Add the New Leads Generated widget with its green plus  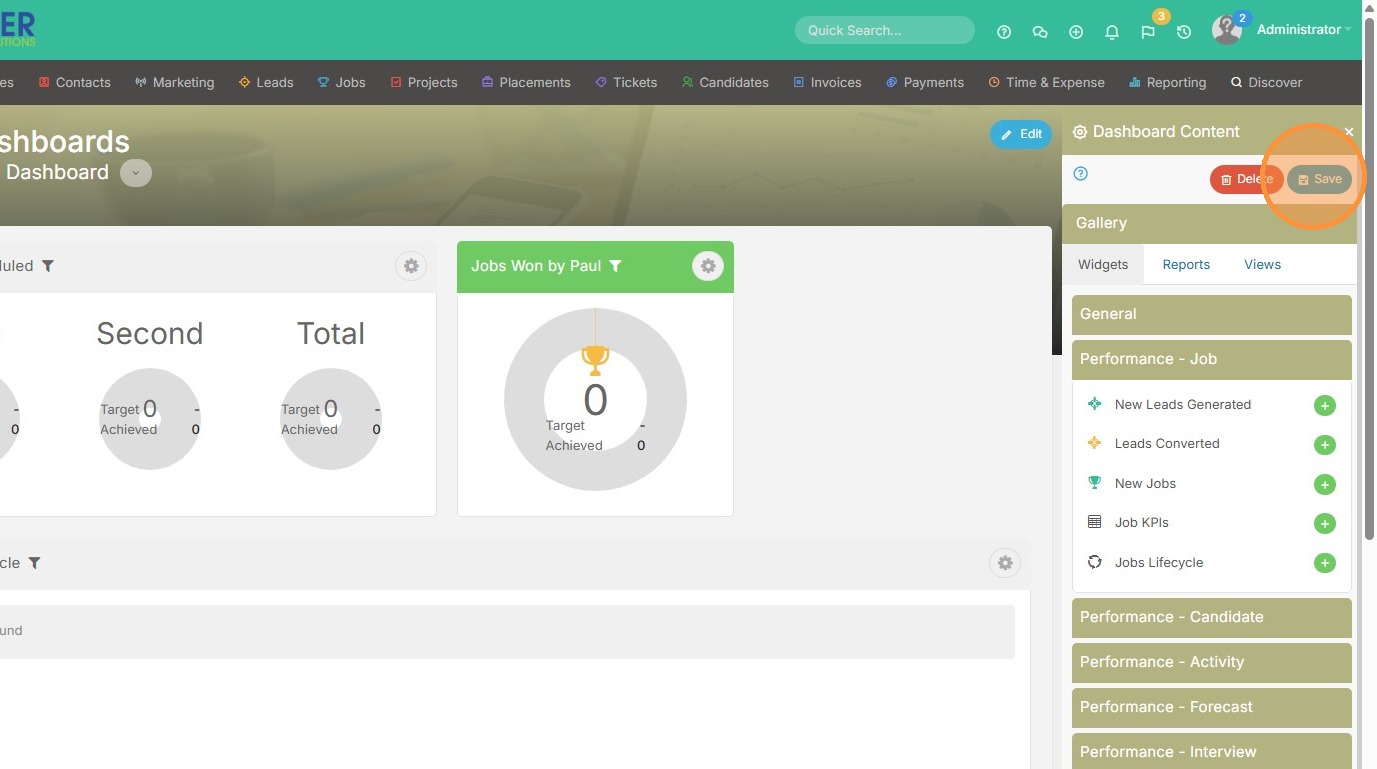1325,405
